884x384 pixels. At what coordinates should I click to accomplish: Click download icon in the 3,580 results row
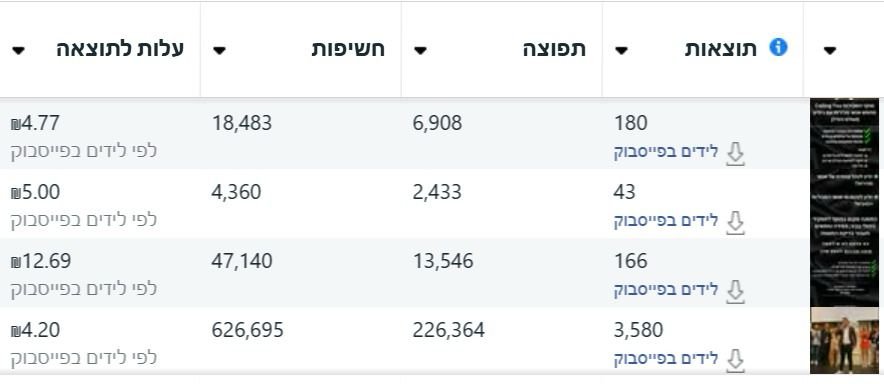(x=735, y=361)
